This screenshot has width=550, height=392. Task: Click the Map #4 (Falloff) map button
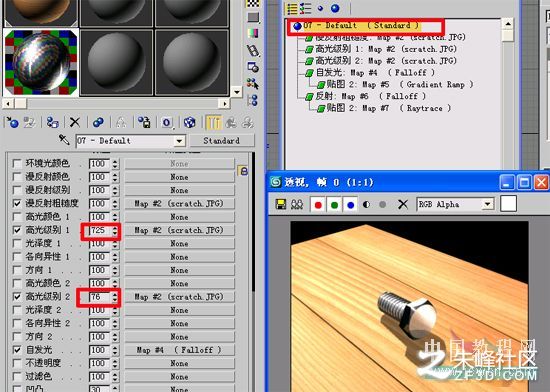(179, 350)
